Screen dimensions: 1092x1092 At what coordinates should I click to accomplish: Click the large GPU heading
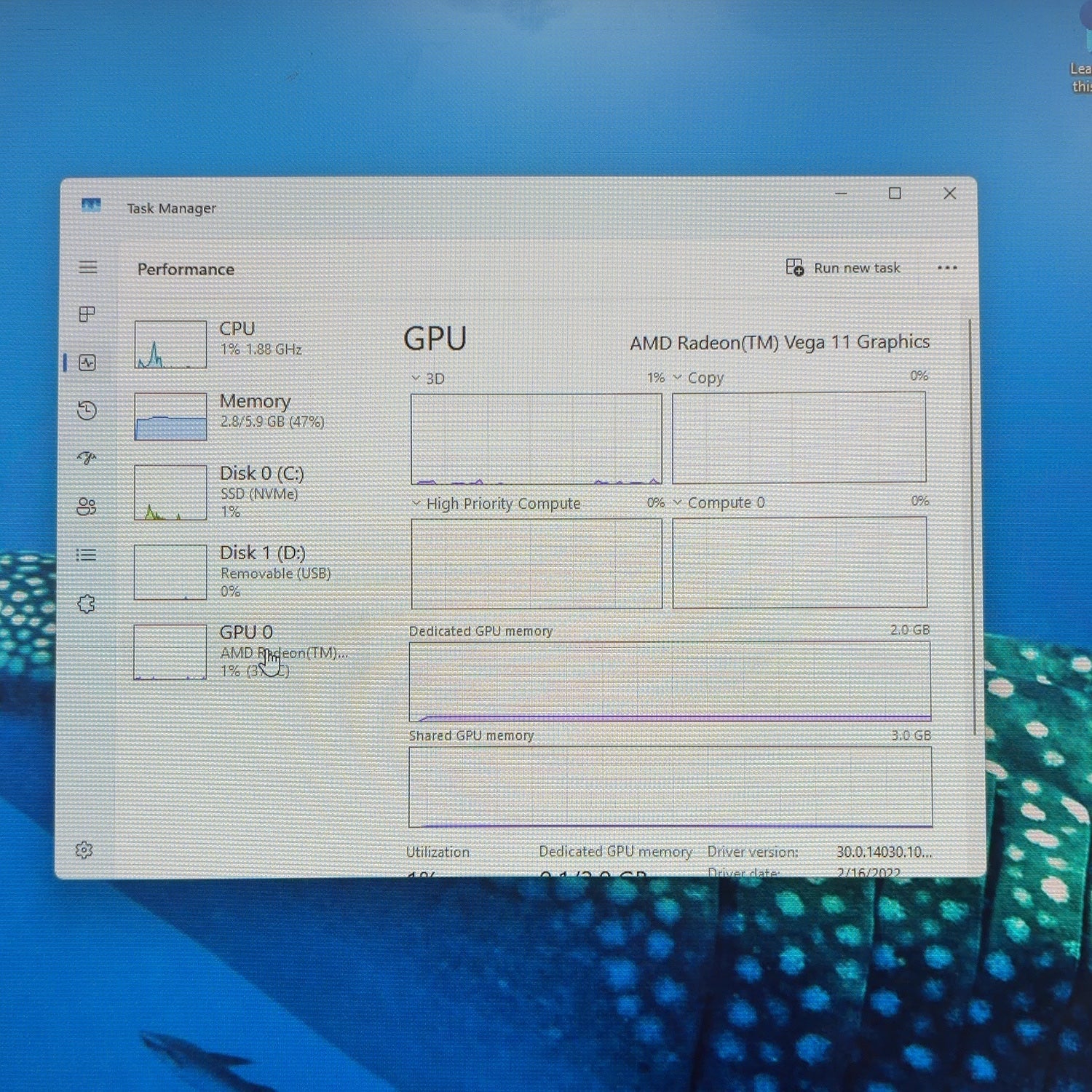[435, 339]
